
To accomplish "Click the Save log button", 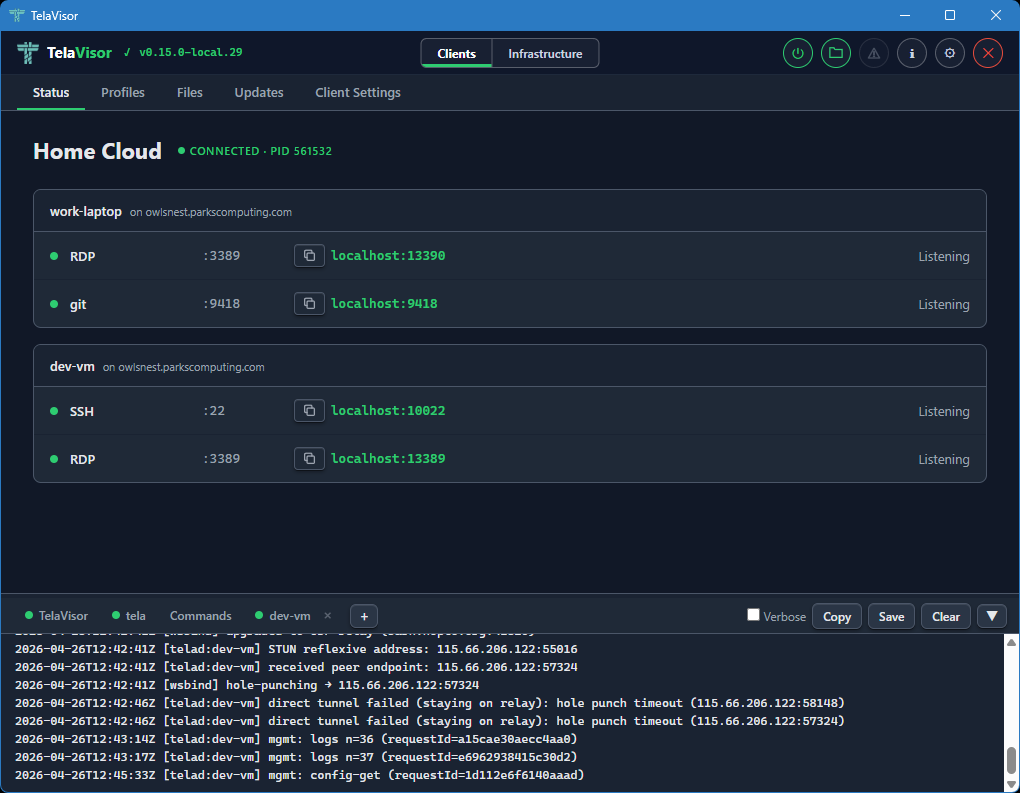I will coord(891,616).
